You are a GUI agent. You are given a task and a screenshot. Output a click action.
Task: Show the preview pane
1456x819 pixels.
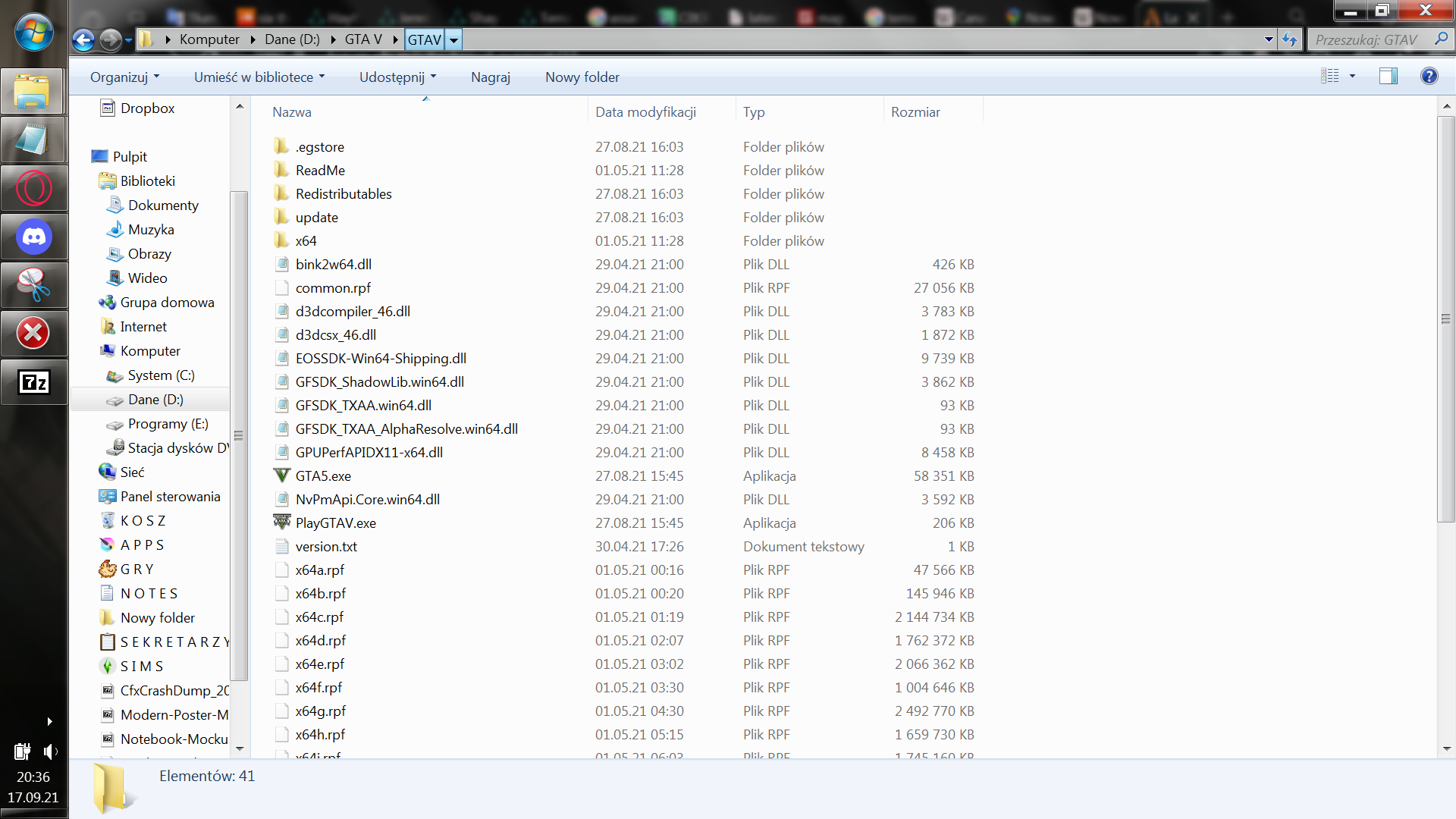[1389, 76]
